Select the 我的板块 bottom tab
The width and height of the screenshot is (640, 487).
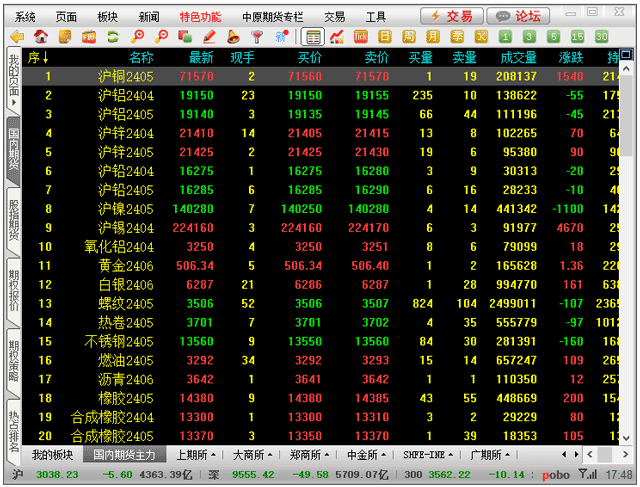[53, 454]
